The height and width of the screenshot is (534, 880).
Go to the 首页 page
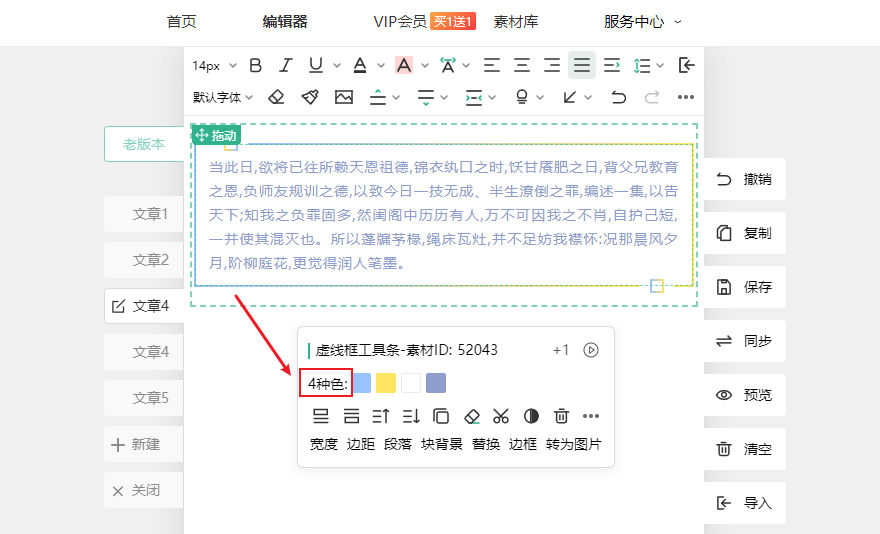point(181,22)
